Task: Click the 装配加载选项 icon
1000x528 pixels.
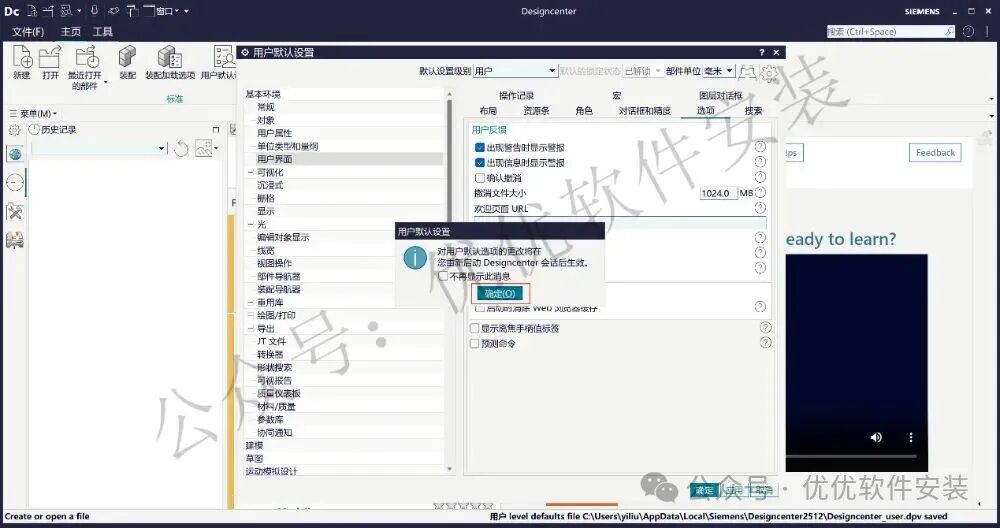Action: coord(170,57)
